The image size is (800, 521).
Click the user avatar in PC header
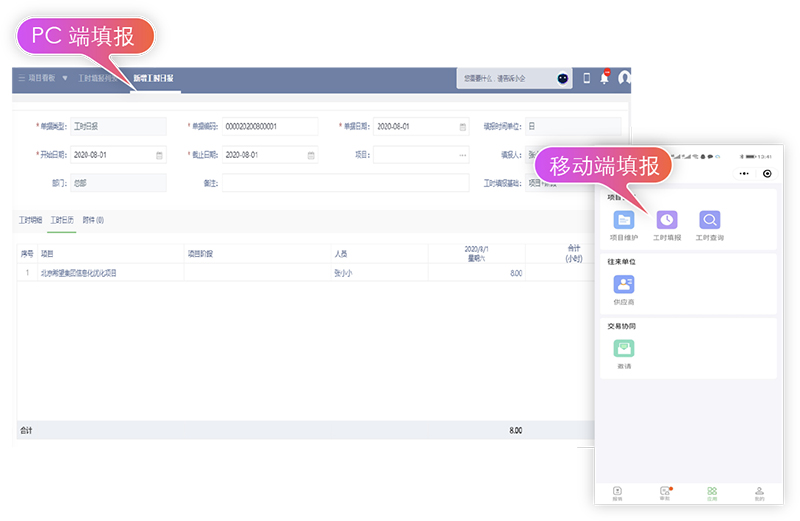pyautogui.click(x=624, y=78)
